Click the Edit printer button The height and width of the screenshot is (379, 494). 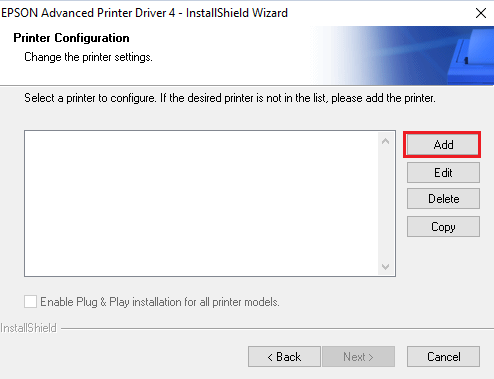[x=443, y=173]
